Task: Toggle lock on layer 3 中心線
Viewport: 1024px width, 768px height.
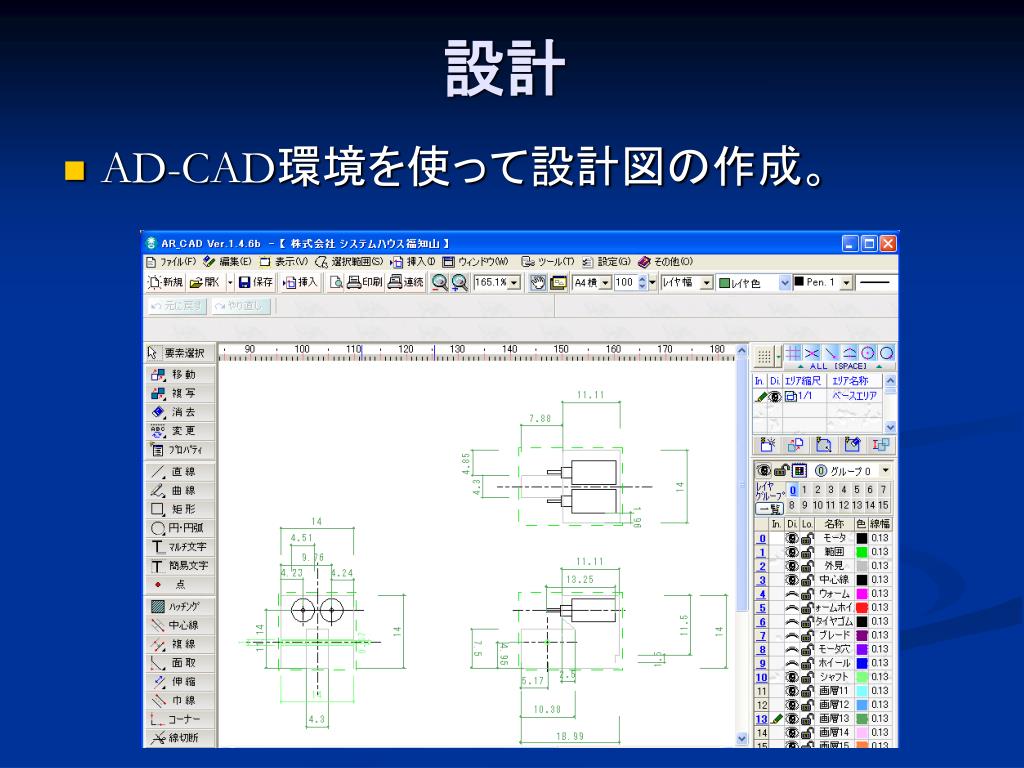Action: click(807, 580)
